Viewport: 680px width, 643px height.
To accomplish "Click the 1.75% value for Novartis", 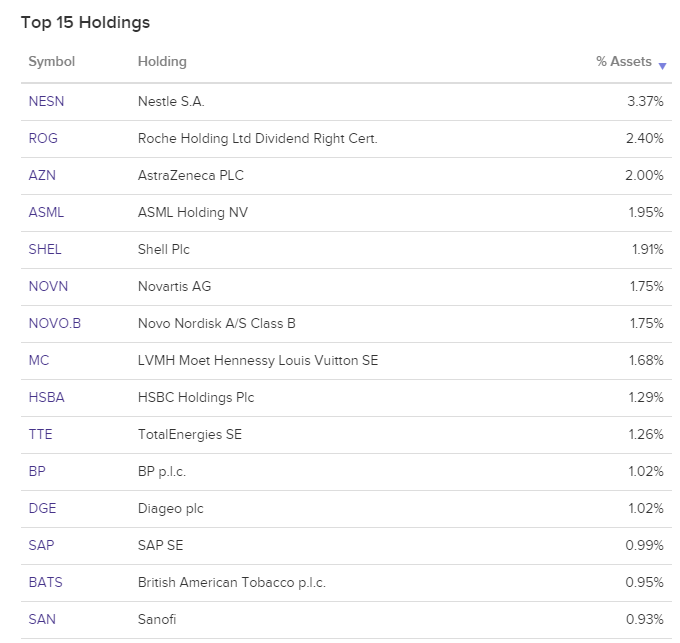I will pos(647,286).
